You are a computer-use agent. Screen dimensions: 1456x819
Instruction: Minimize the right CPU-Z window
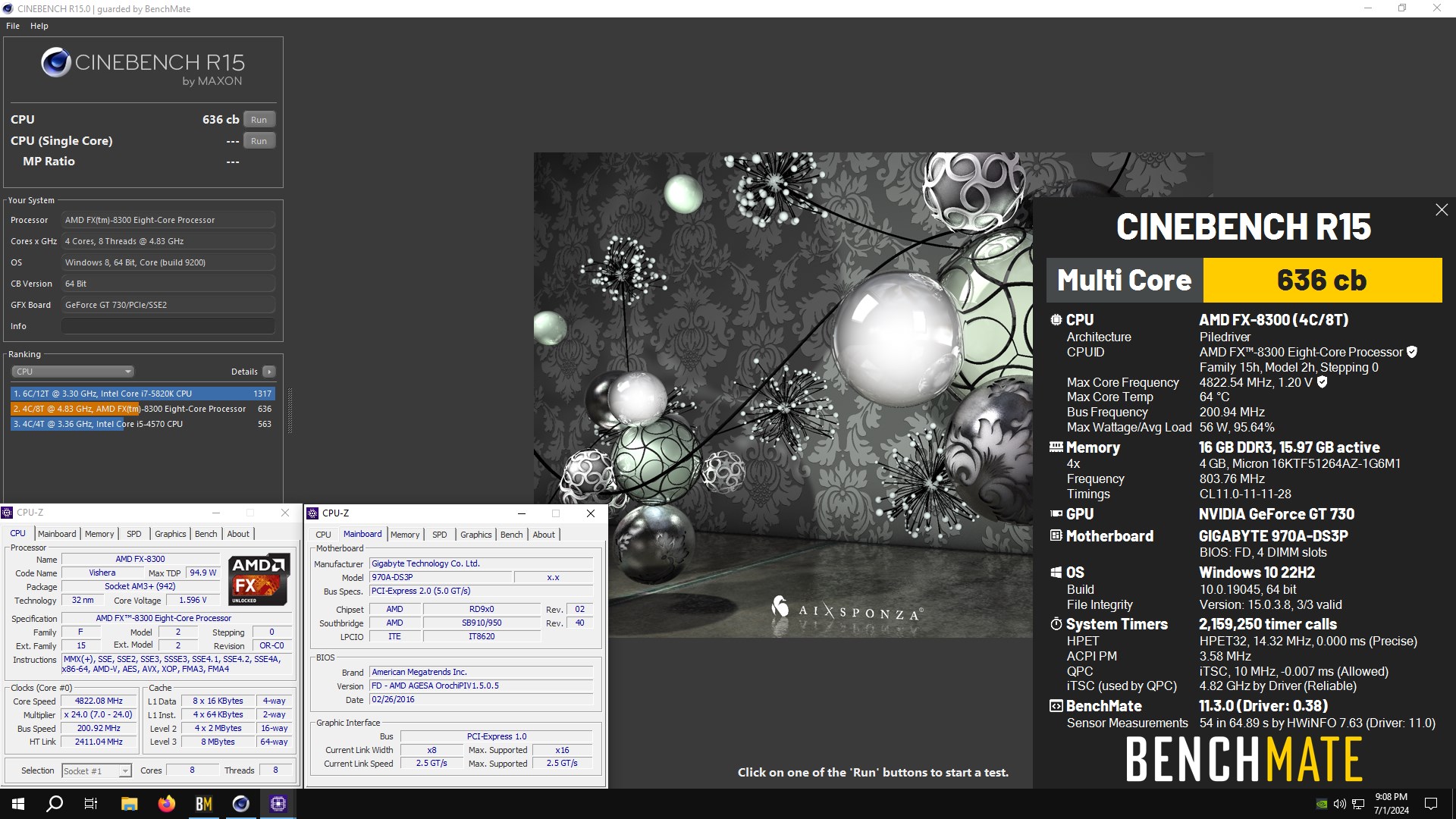[x=521, y=513]
